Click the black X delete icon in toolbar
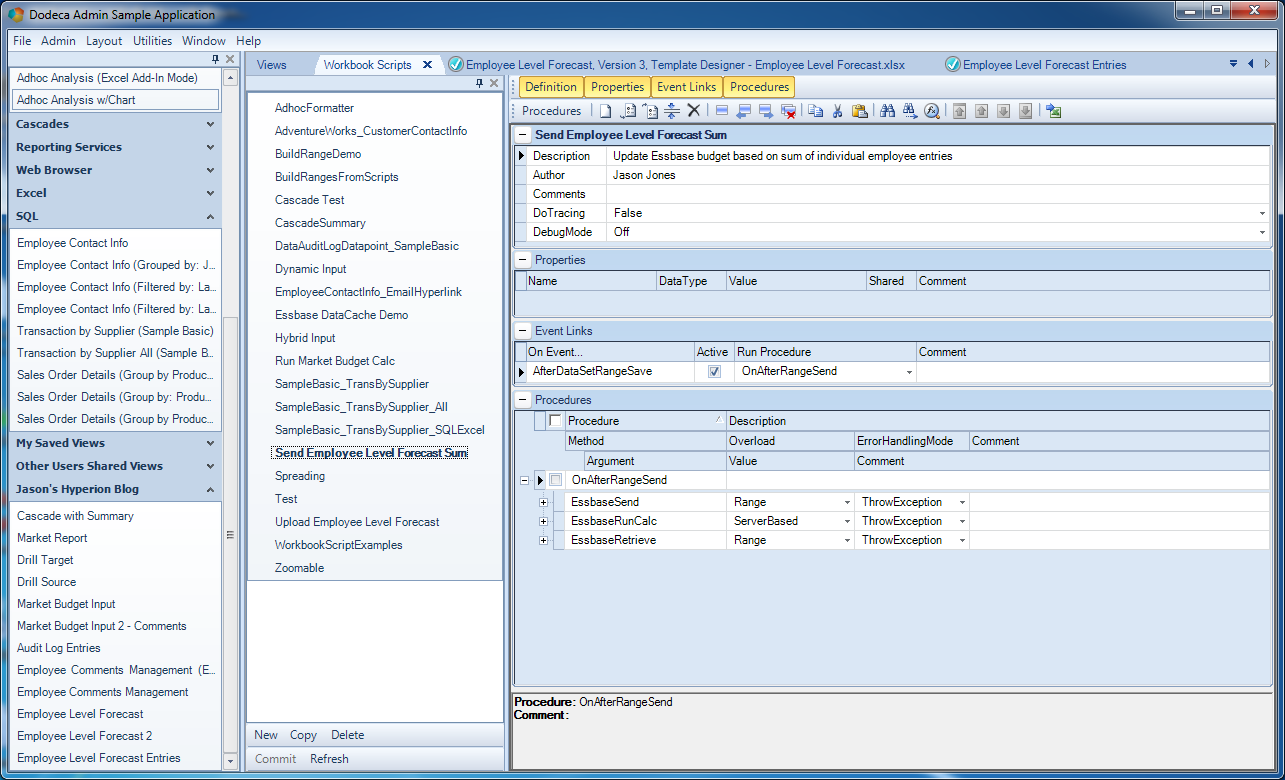This screenshot has height=780, width=1285. [x=694, y=111]
